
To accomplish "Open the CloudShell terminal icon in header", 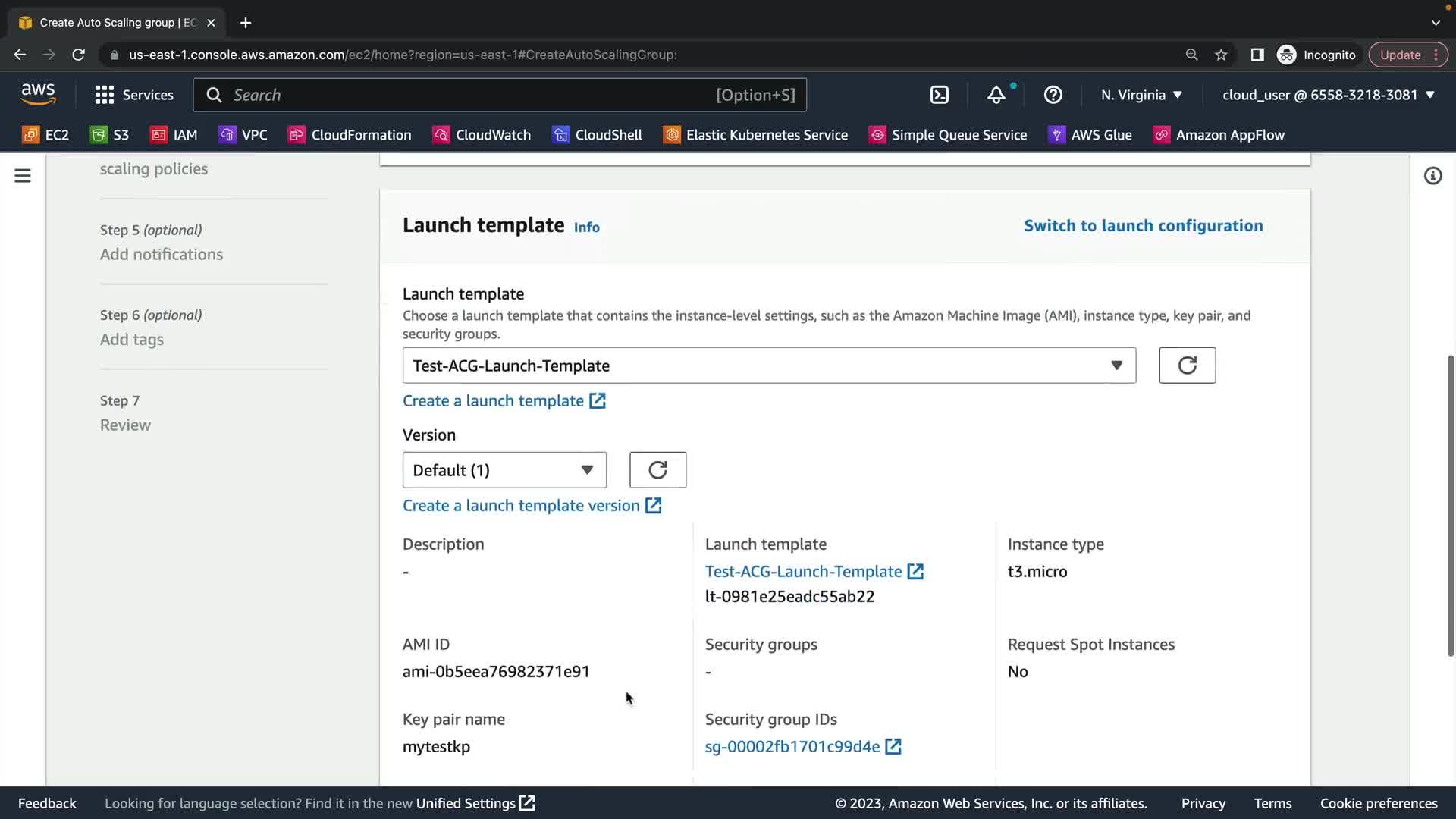I will click(939, 95).
